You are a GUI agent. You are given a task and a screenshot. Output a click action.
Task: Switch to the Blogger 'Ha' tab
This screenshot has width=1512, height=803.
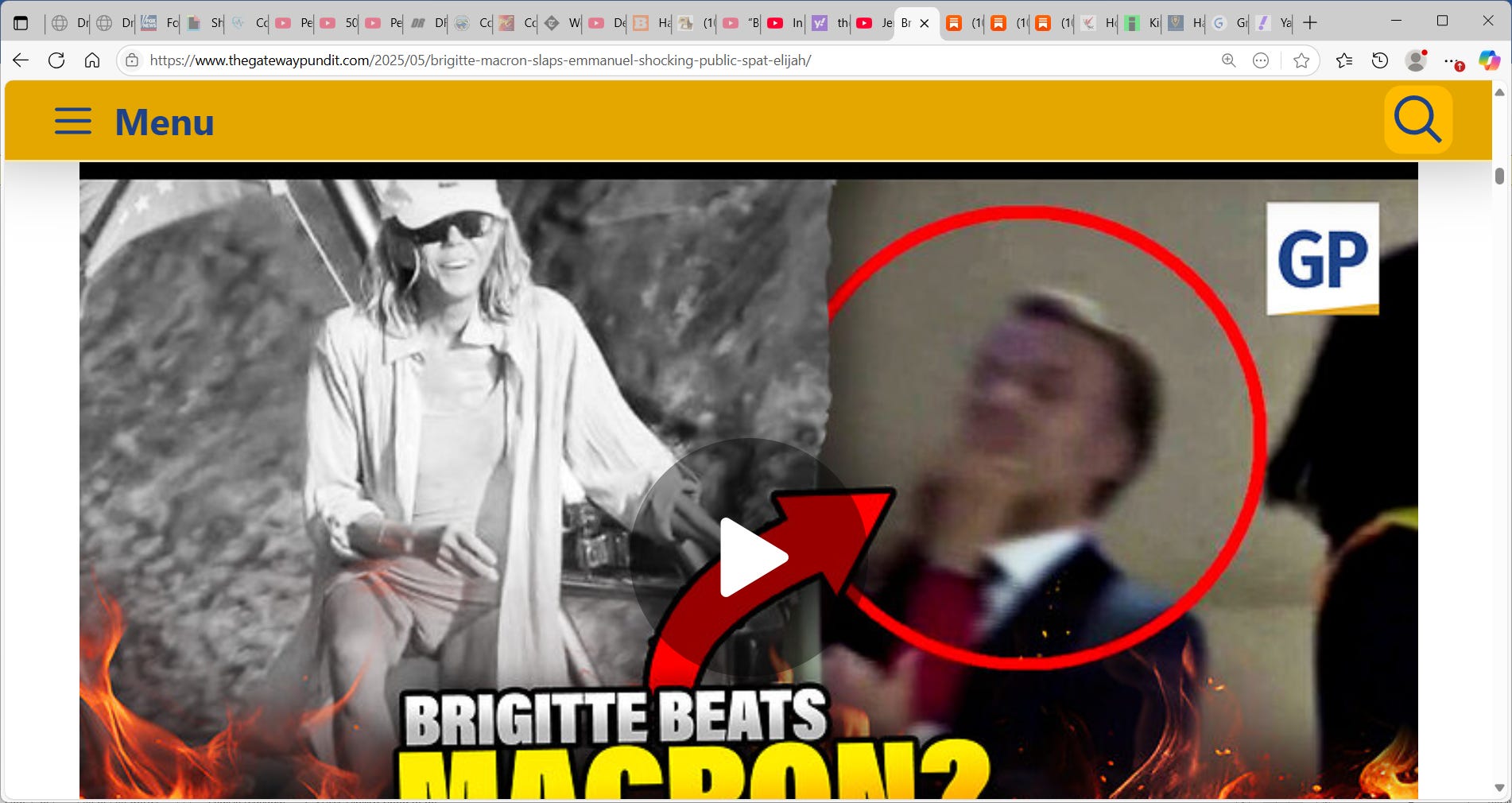tap(650, 23)
